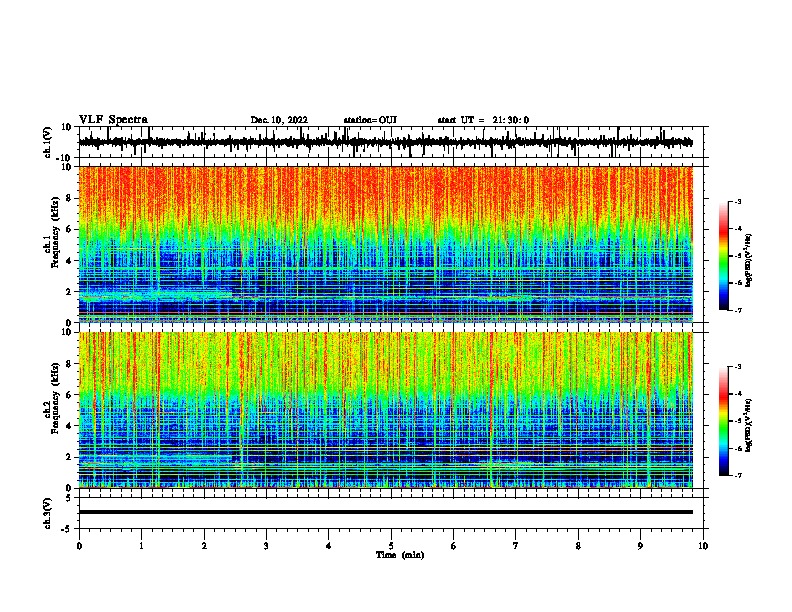Image resolution: width=792 pixels, height=612 pixels.
Task: Click the ch.2 color scale bar
Action: click(723, 421)
